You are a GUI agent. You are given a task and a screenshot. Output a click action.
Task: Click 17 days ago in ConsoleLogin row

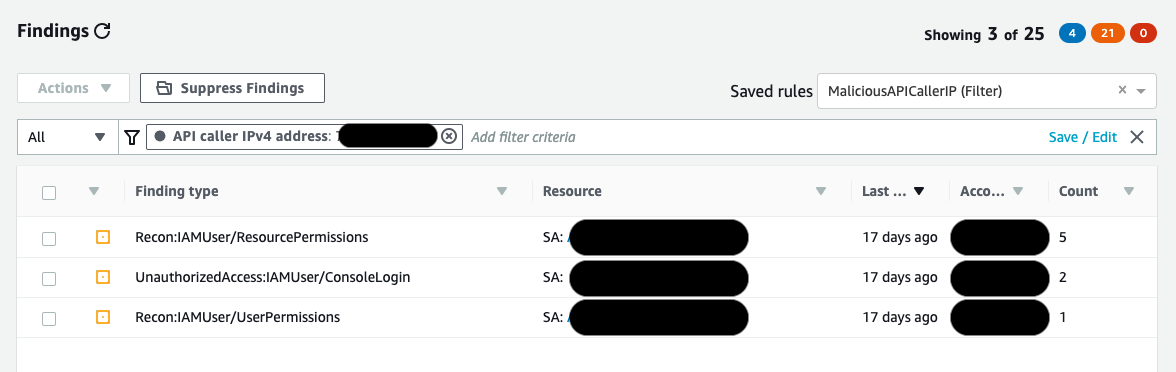pos(900,278)
